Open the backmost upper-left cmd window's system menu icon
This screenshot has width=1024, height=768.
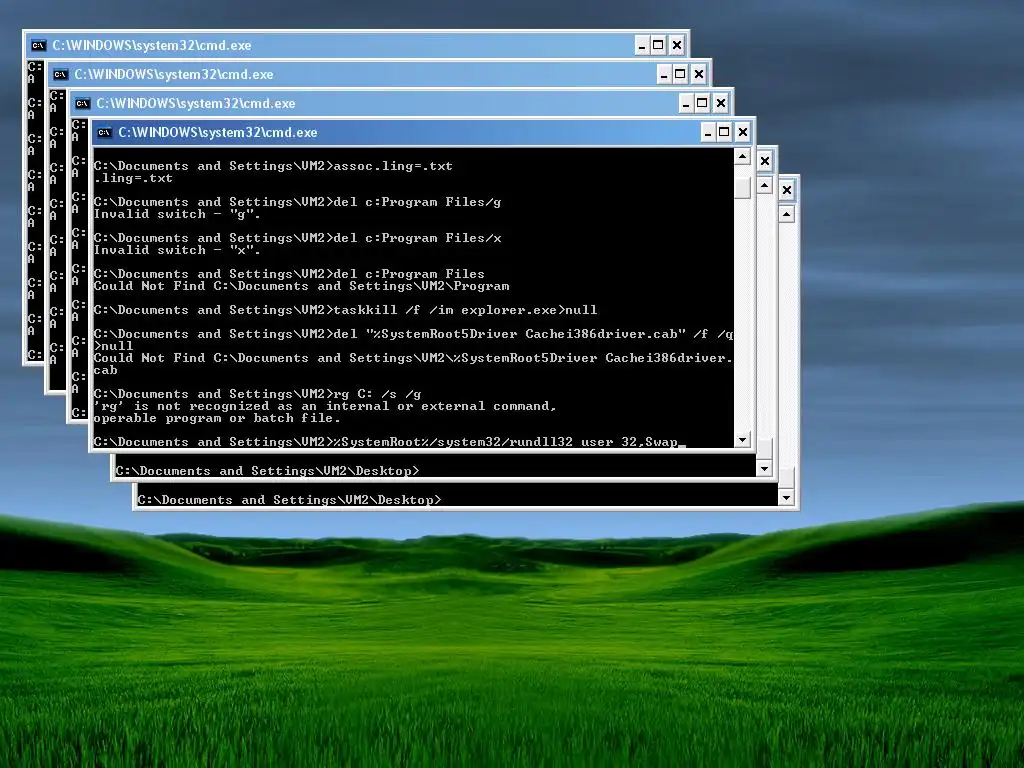click(x=39, y=46)
